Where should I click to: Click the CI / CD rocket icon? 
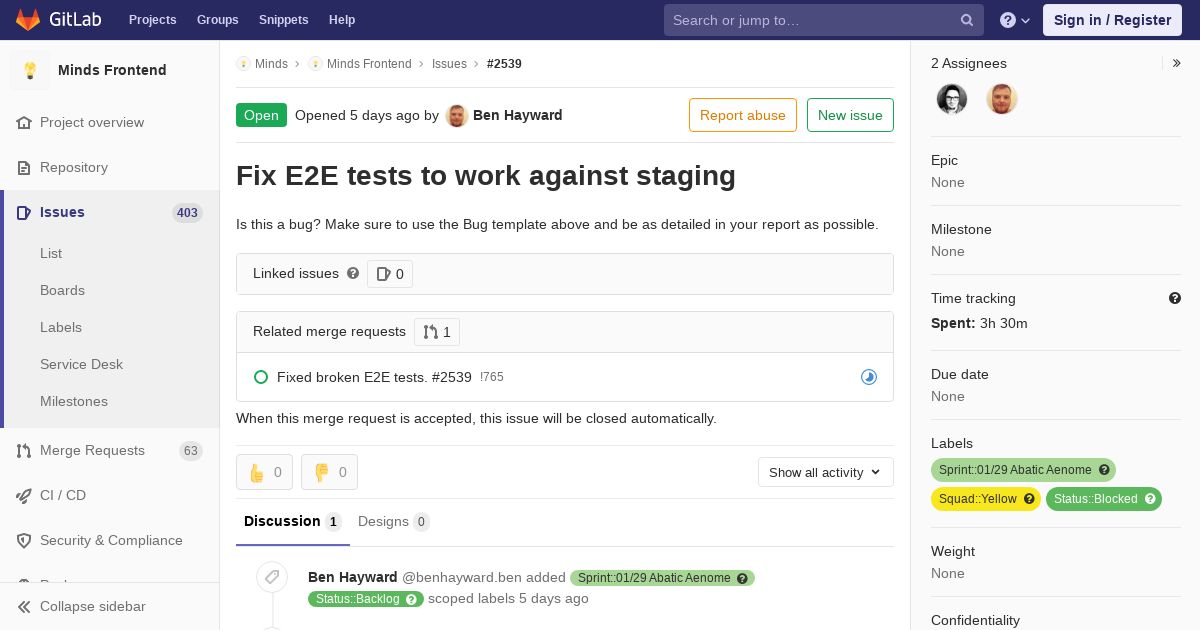[x=24, y=495]
